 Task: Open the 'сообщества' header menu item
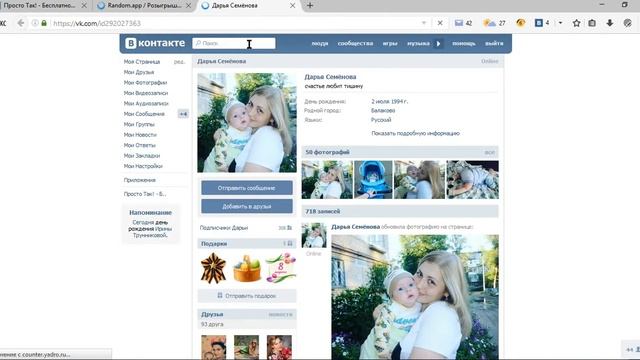pos(355,43)
